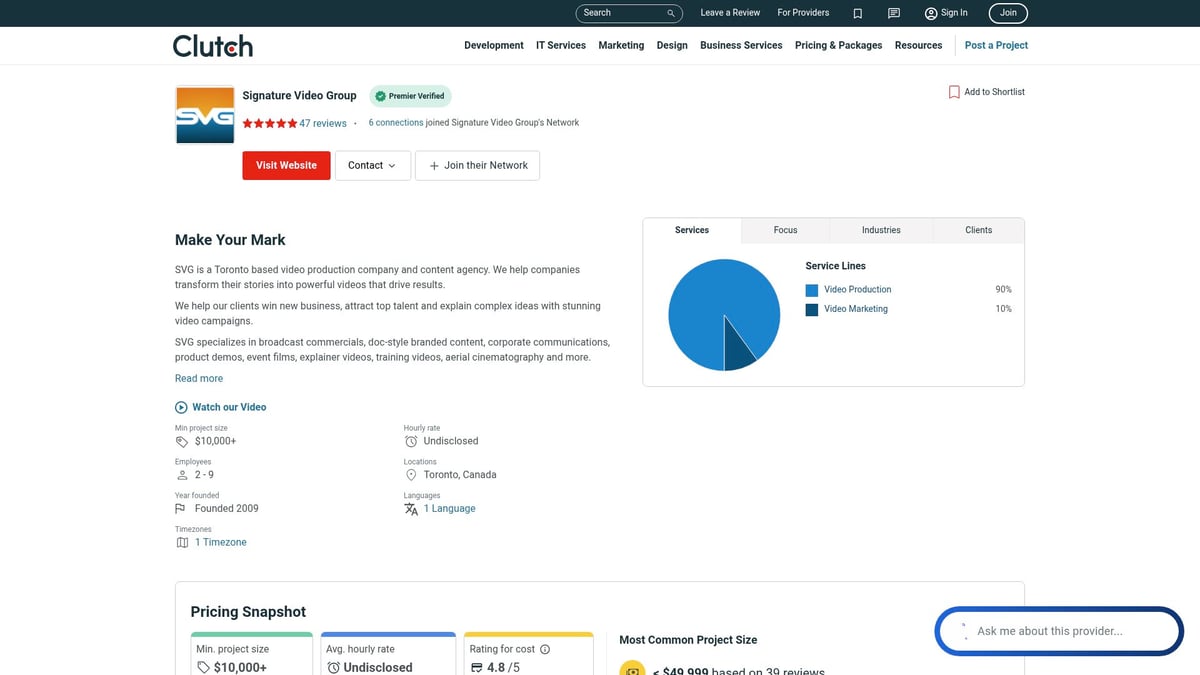Image resolution: width=1200 pixels, height=675 pixels.
Task: Click the five-star rating icons
Action: tap(269, 123)
